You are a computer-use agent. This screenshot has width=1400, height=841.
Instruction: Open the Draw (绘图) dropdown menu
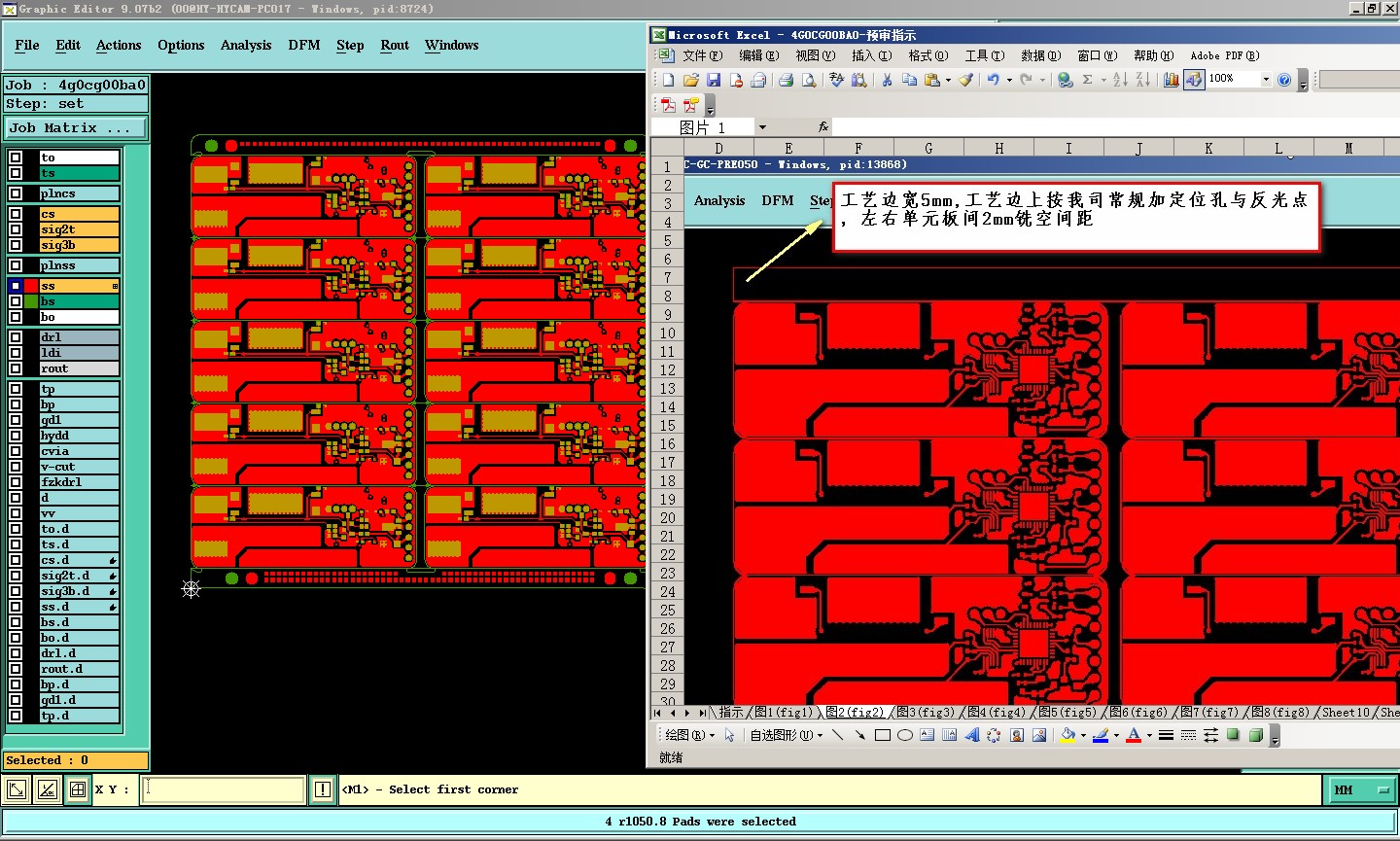click(x=689, y=735)
